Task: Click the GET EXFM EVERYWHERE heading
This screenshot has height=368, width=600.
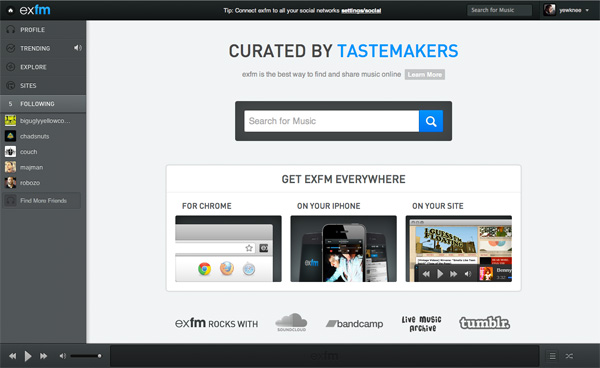Action: pyautogui.click(x=344, y=179)
